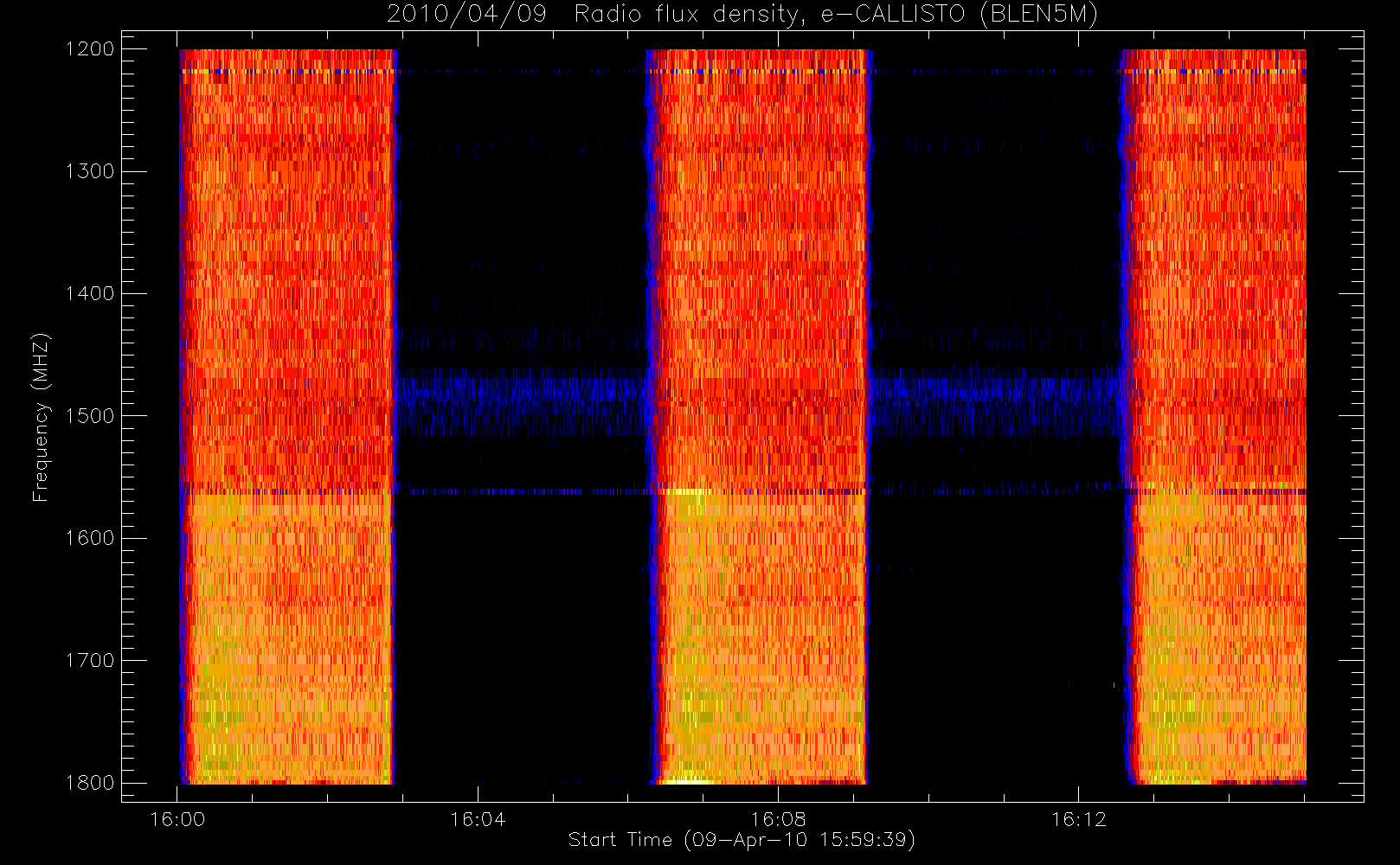
Task: Click the 1400 frequency axis label
Action: (x=90, y=294)
